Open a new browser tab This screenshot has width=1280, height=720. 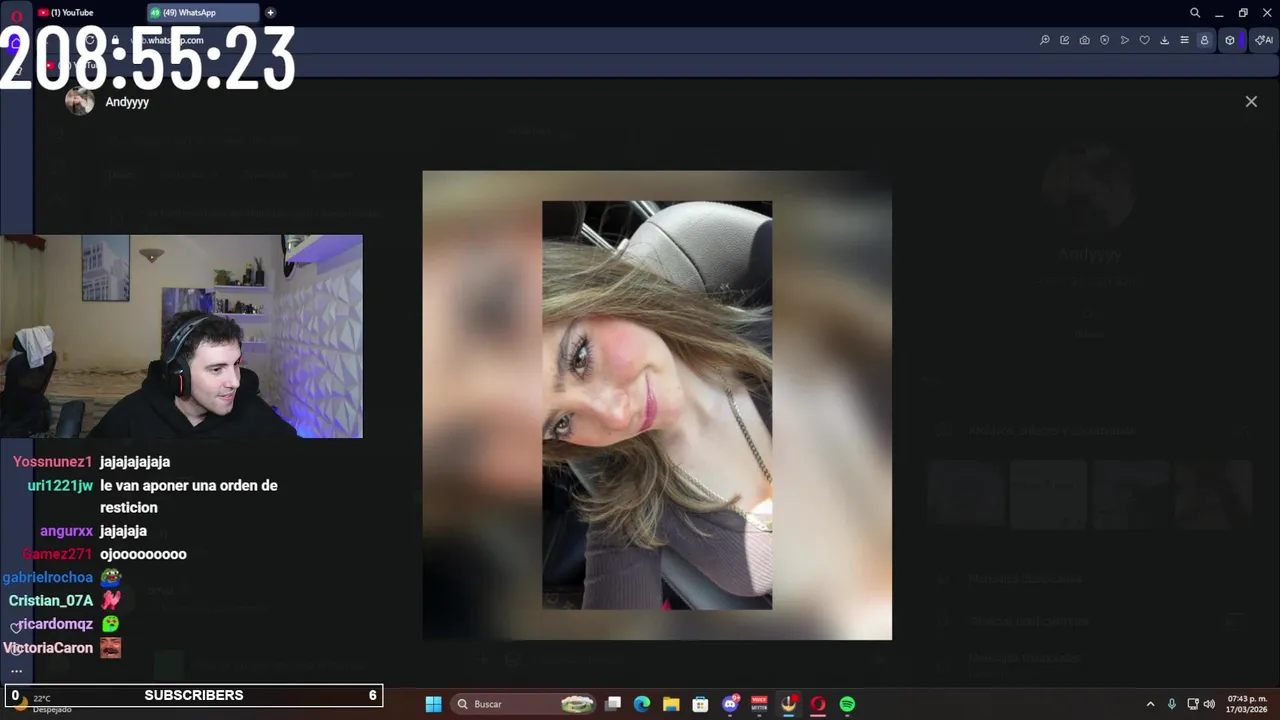[270, 13]
